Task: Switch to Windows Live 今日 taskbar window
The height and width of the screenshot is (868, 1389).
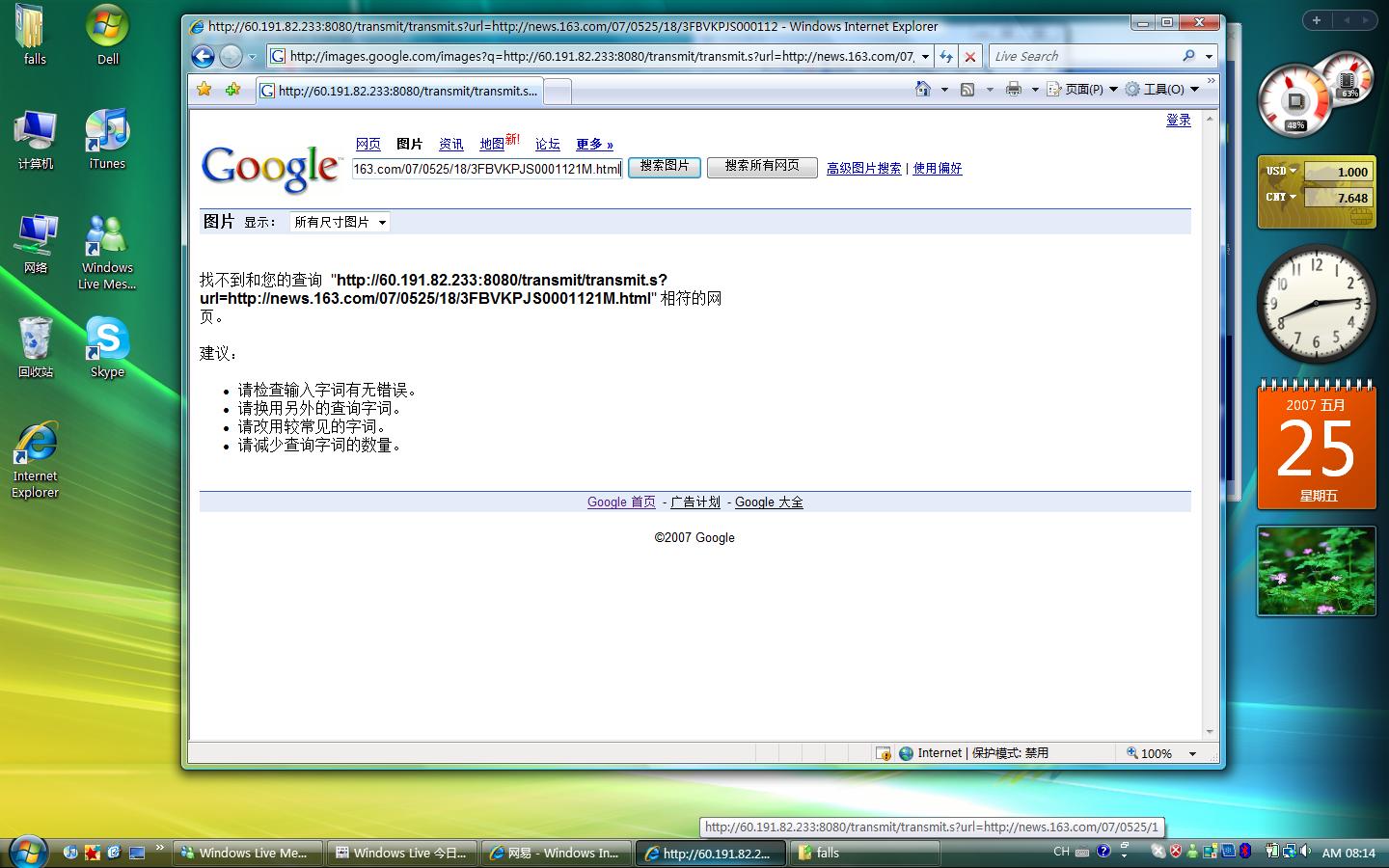Action: 401,853
